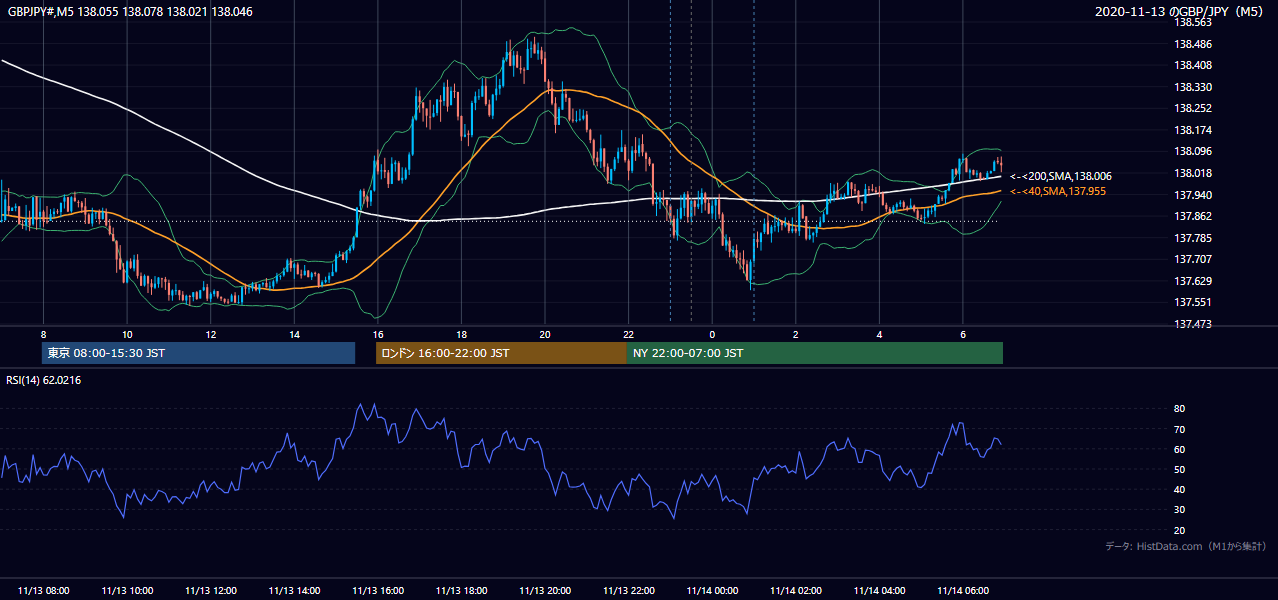Click hour label 14 under price chart

(x=294, y=334)
